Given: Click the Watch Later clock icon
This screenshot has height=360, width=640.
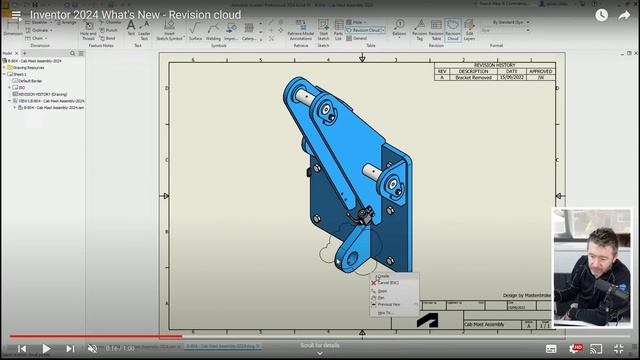Looking at the screenshot, I should (x=601, y=16).
